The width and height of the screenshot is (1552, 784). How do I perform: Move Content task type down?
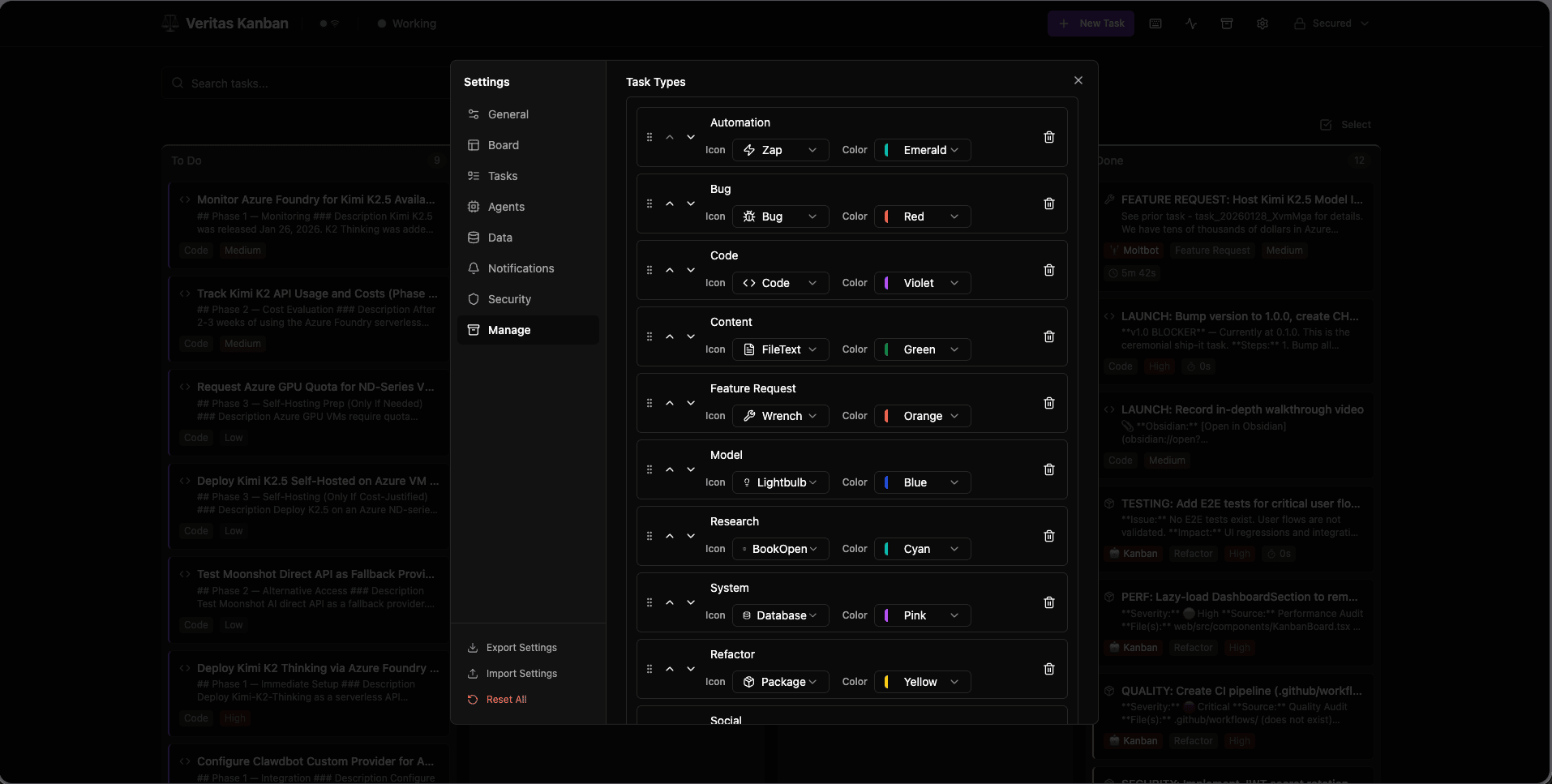pos(691,336)
